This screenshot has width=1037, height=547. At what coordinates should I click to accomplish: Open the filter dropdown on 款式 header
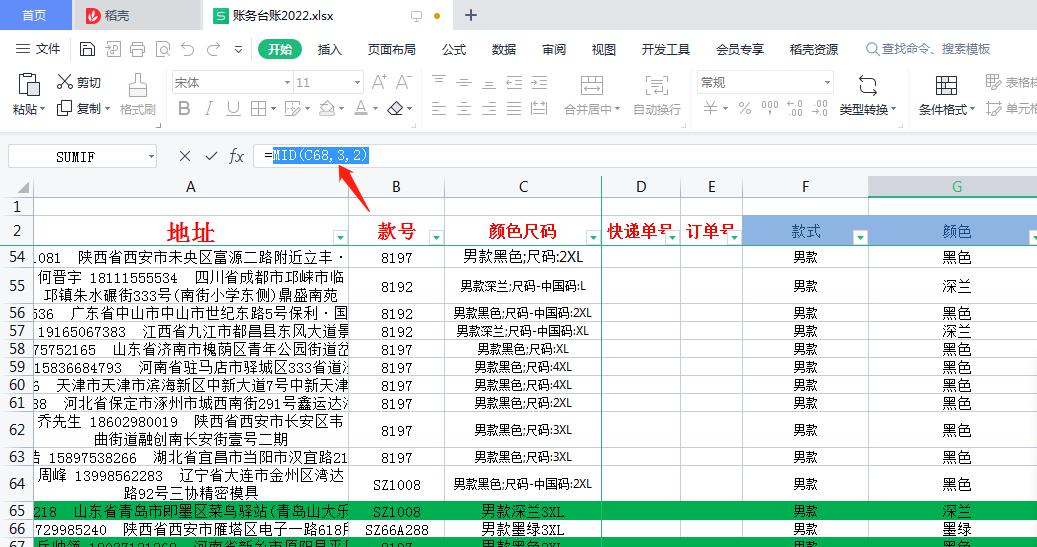tap(860, 237)
